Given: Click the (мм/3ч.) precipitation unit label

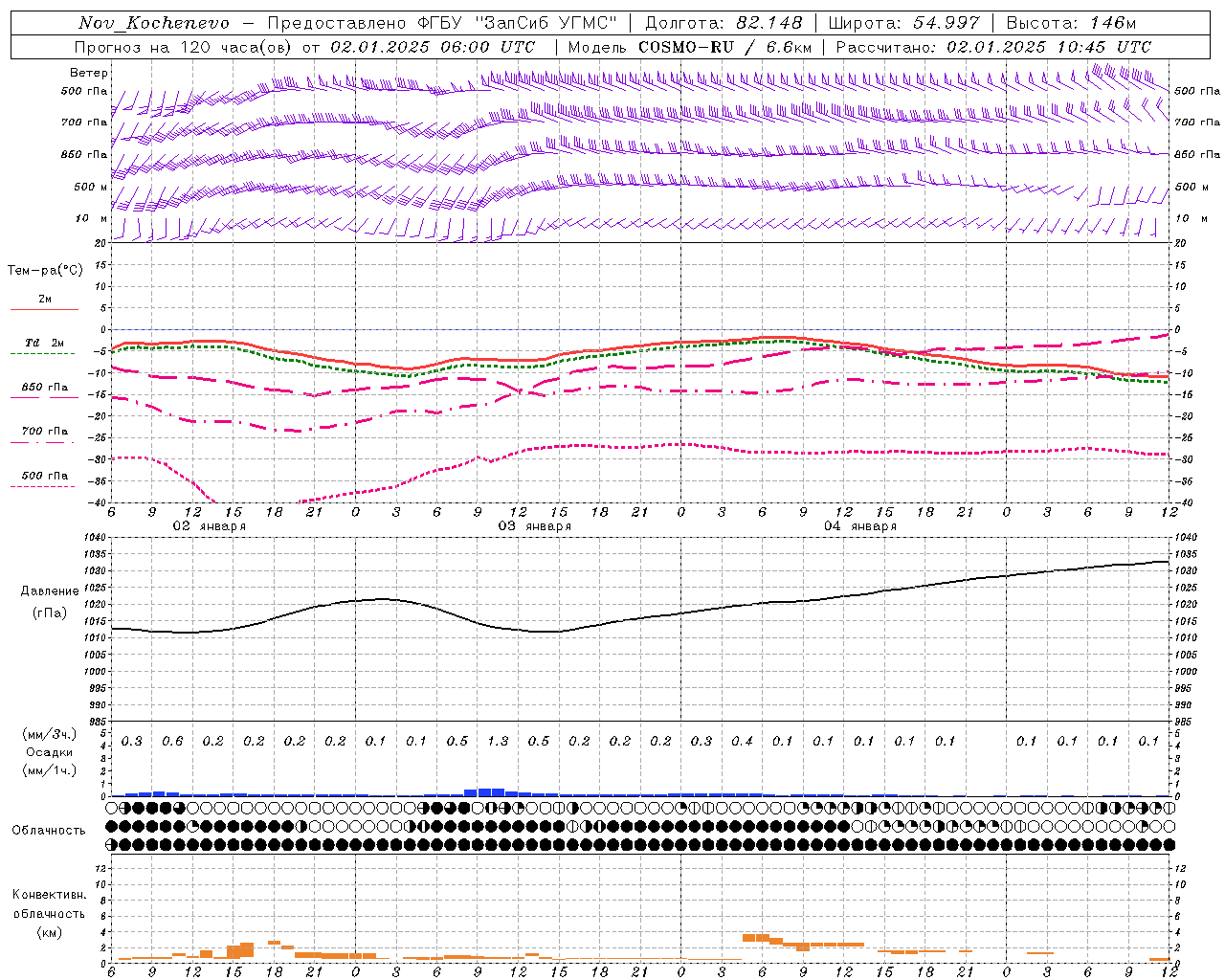Looking at the screenshot, I should click(x=50, y=734).
